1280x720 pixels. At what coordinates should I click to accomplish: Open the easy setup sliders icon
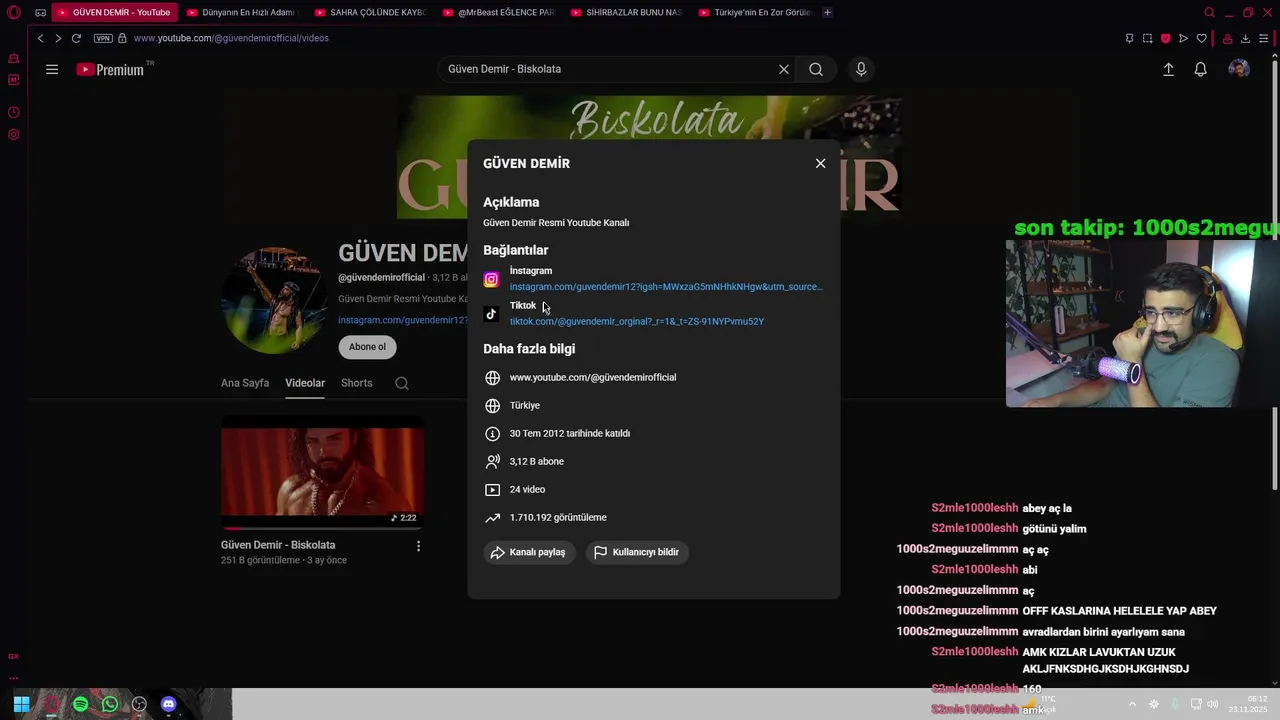[1263, 38]
